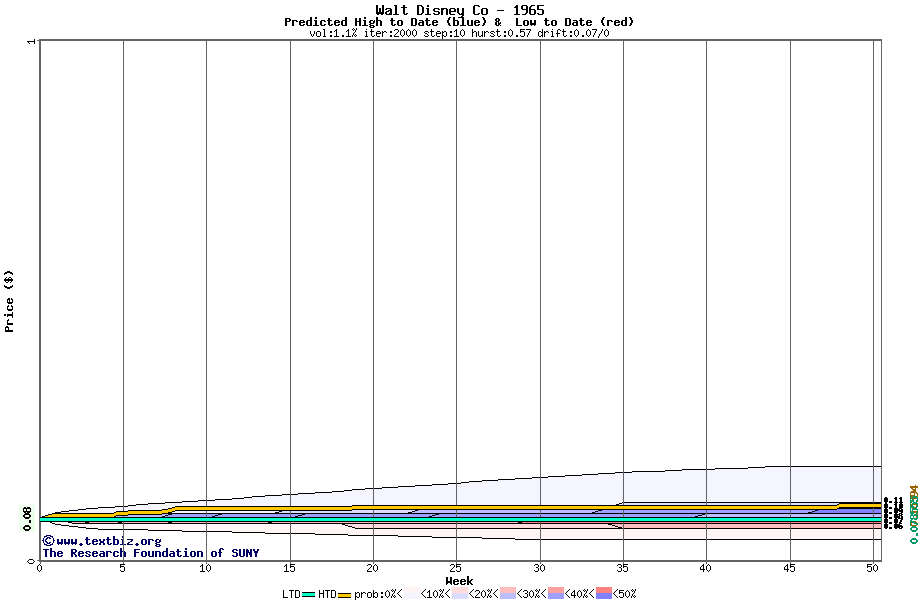
Task: Click the yellow high-to-date line in the chart
Action: click(460, 507)
